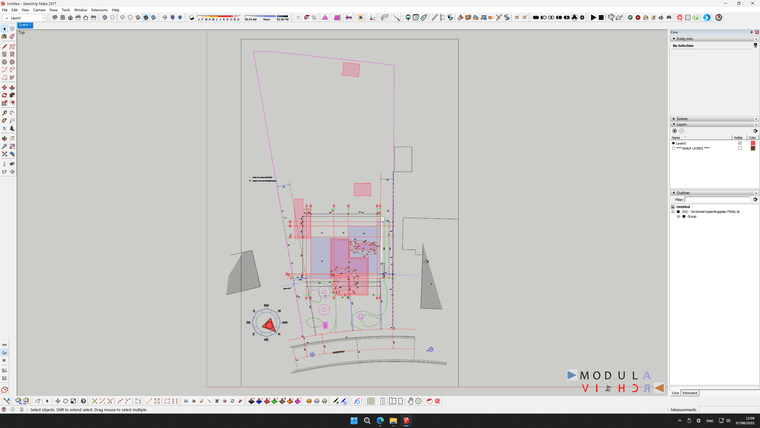Switch to the Extended tray tab

(690, 393)
